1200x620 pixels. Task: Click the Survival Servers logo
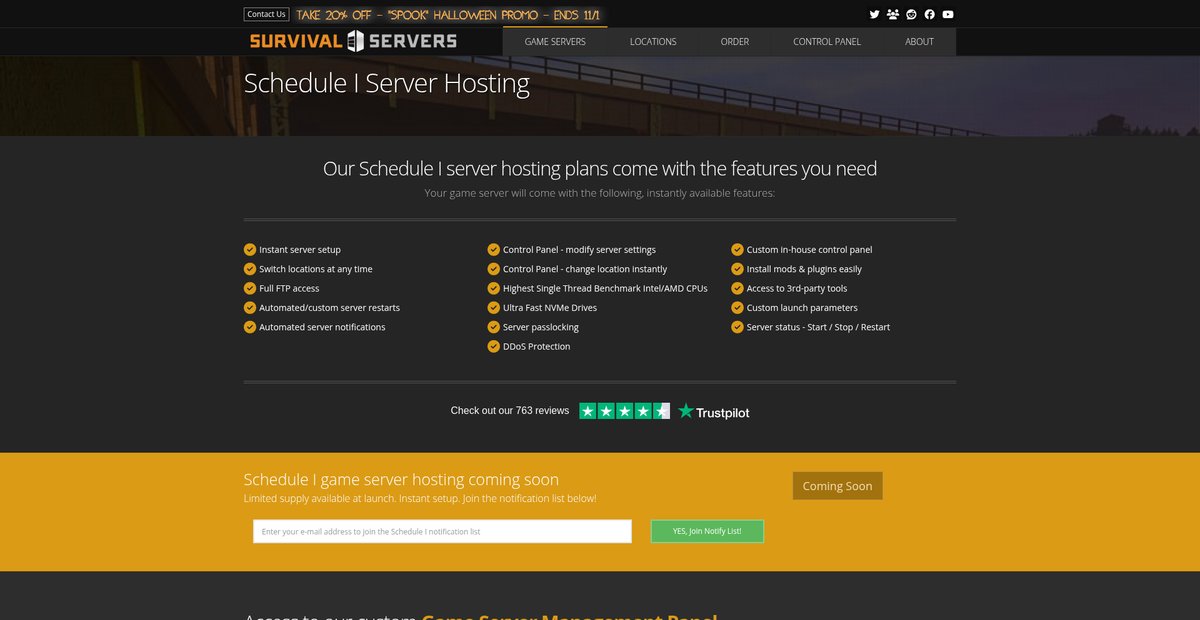353,41
